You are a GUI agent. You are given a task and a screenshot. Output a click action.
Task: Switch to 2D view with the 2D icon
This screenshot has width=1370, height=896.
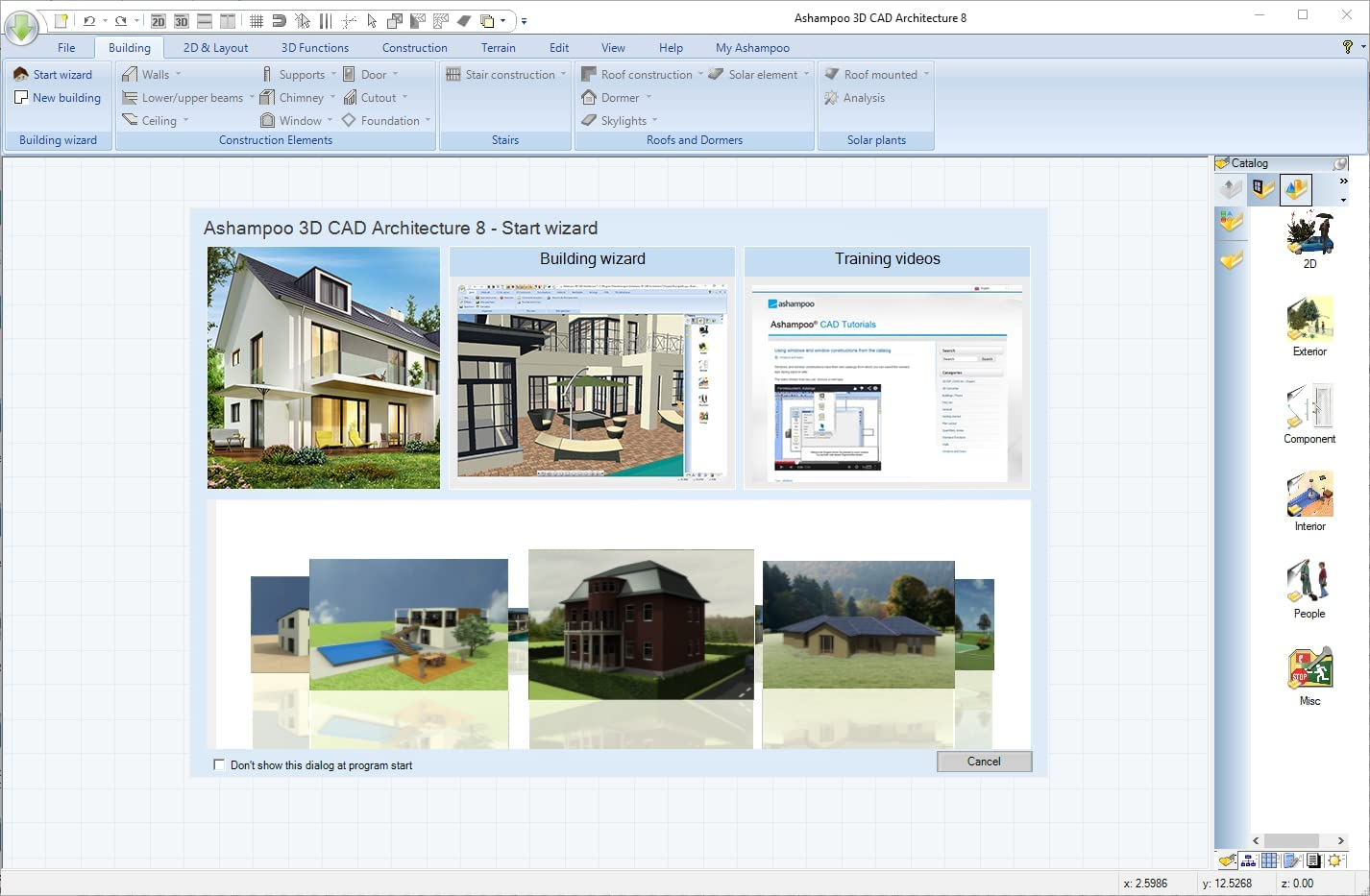pos(159,20)
